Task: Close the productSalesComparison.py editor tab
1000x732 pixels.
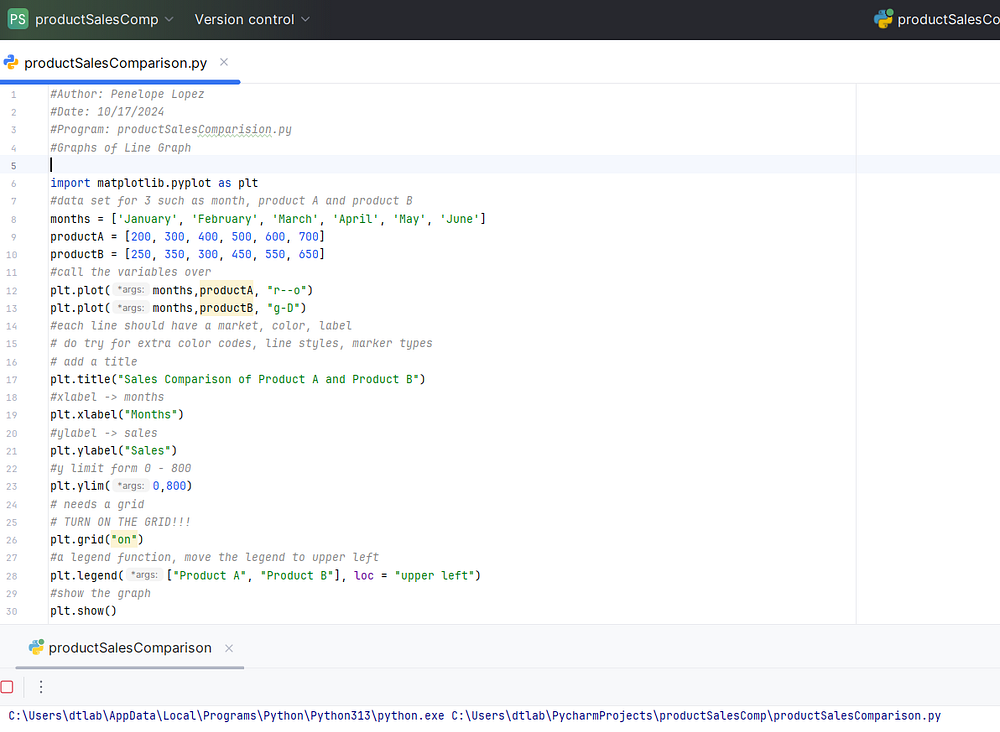Action: click(224, 62)
